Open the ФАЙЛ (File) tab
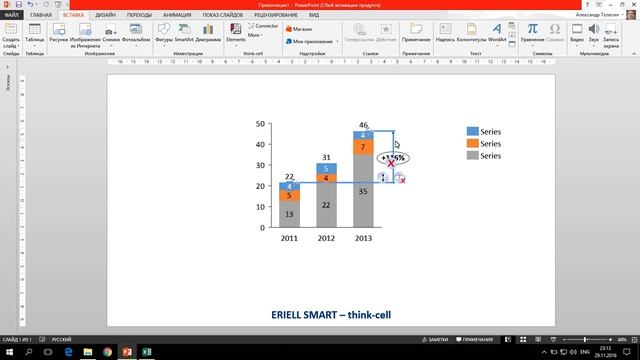 click(11, 15)
